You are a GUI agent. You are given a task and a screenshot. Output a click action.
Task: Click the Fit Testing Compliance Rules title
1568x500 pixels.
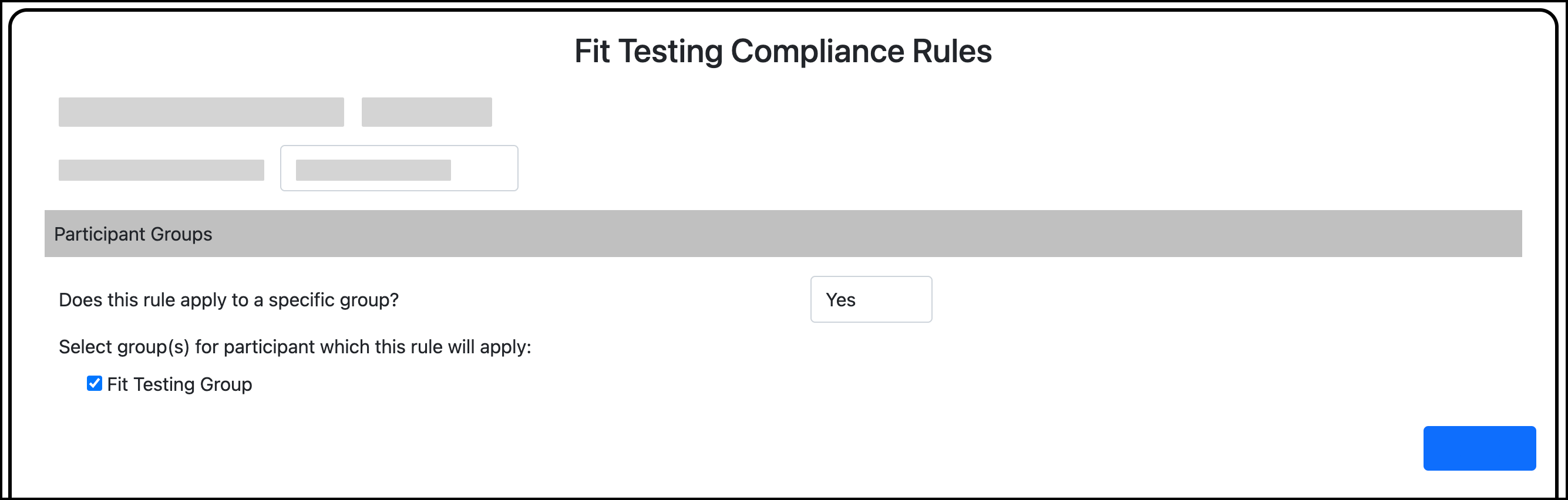tap(783, 52)
